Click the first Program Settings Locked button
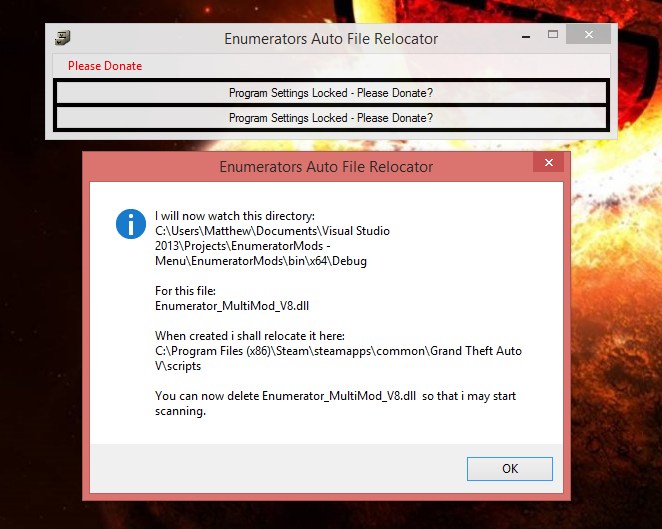Screen dimensions: 662x529 pos(331,93)
